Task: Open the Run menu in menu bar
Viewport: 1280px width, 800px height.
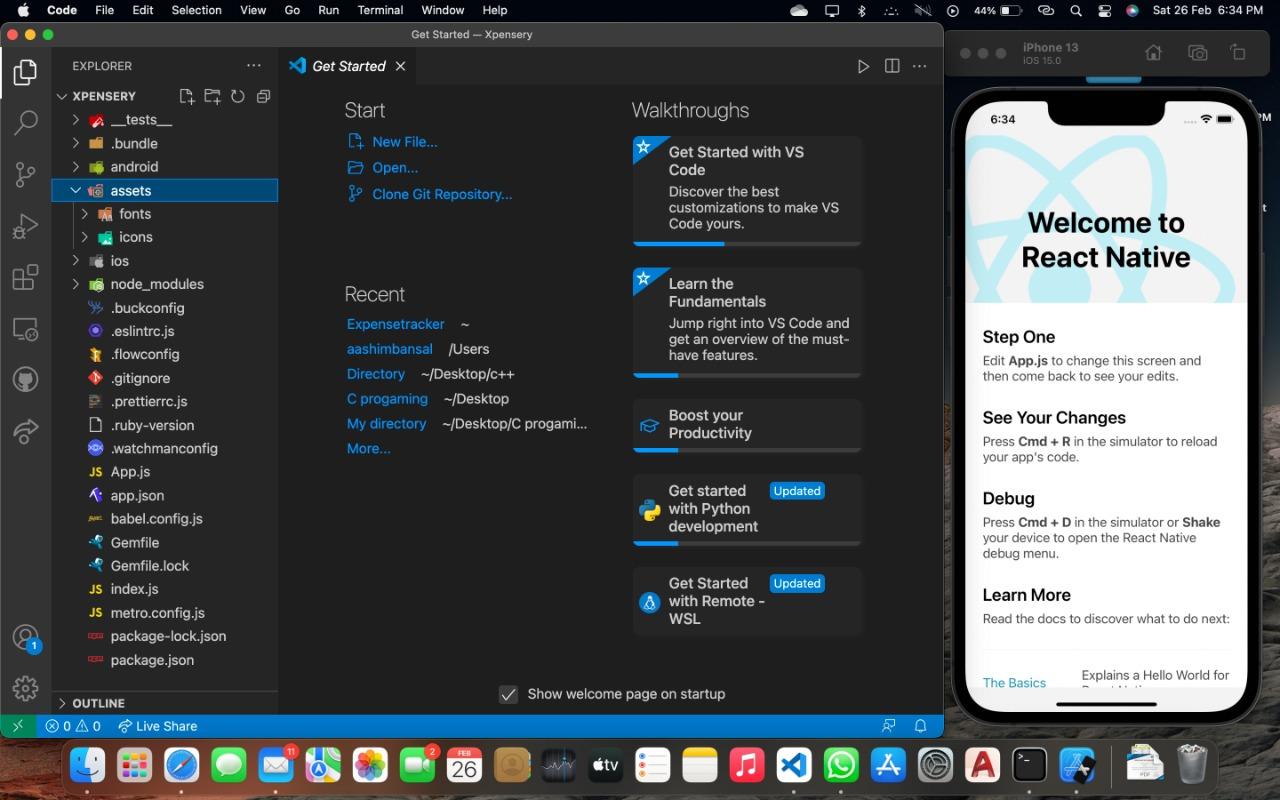Action: (x=328, y=10)
